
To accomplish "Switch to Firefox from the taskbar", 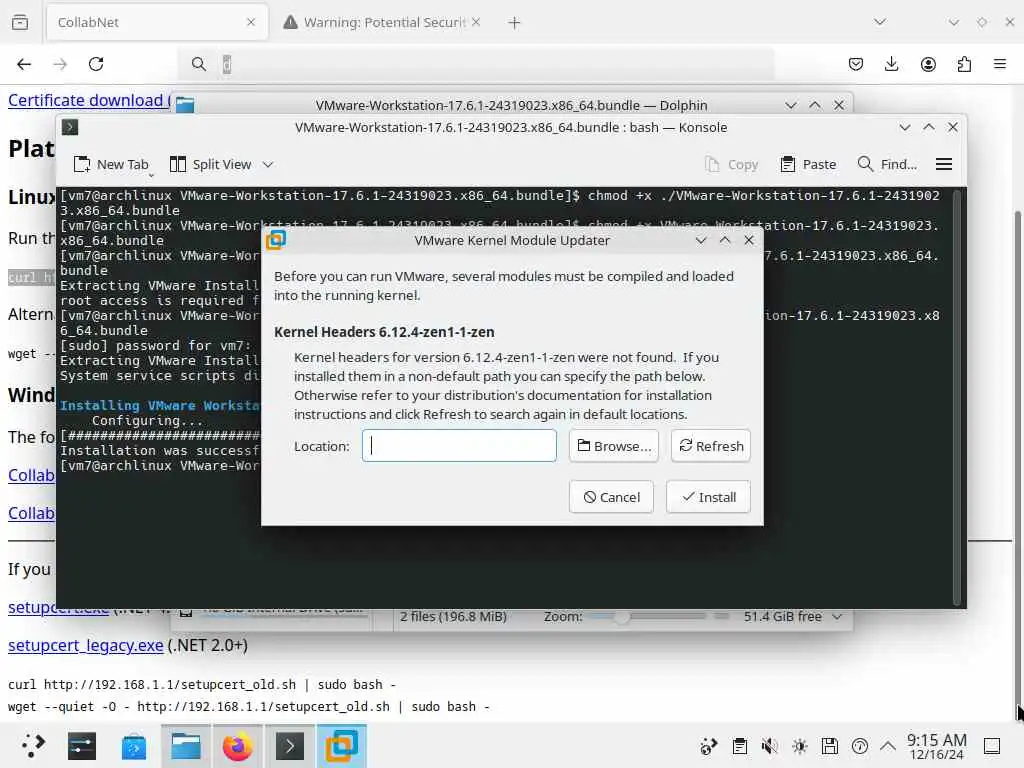I will tap(237, 746).
